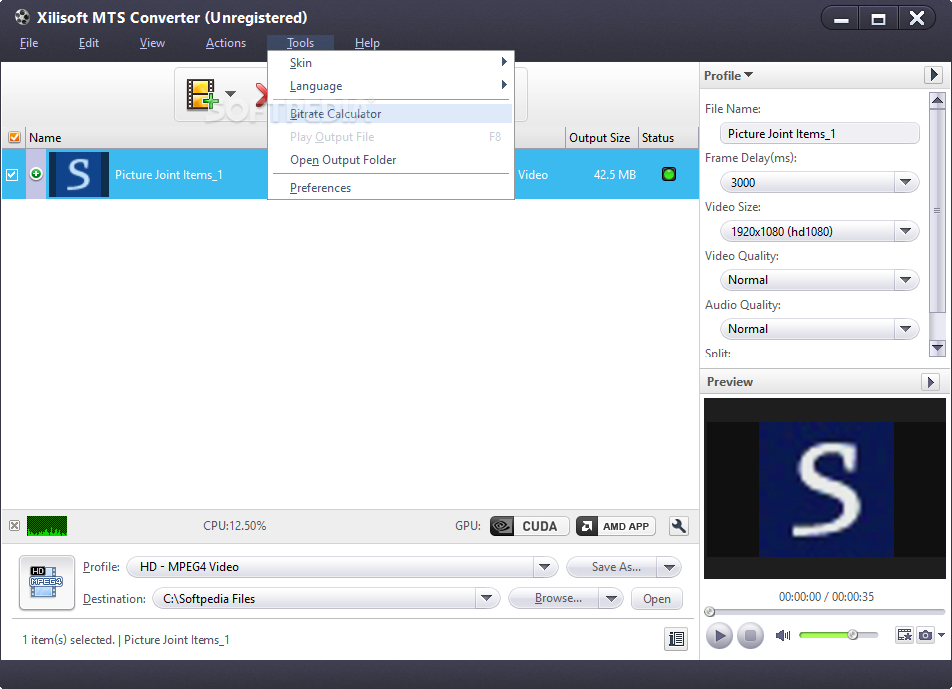The image size is (952, 689).
Task: Click the Add File film strip icon
Action: (x=202, y=94)
